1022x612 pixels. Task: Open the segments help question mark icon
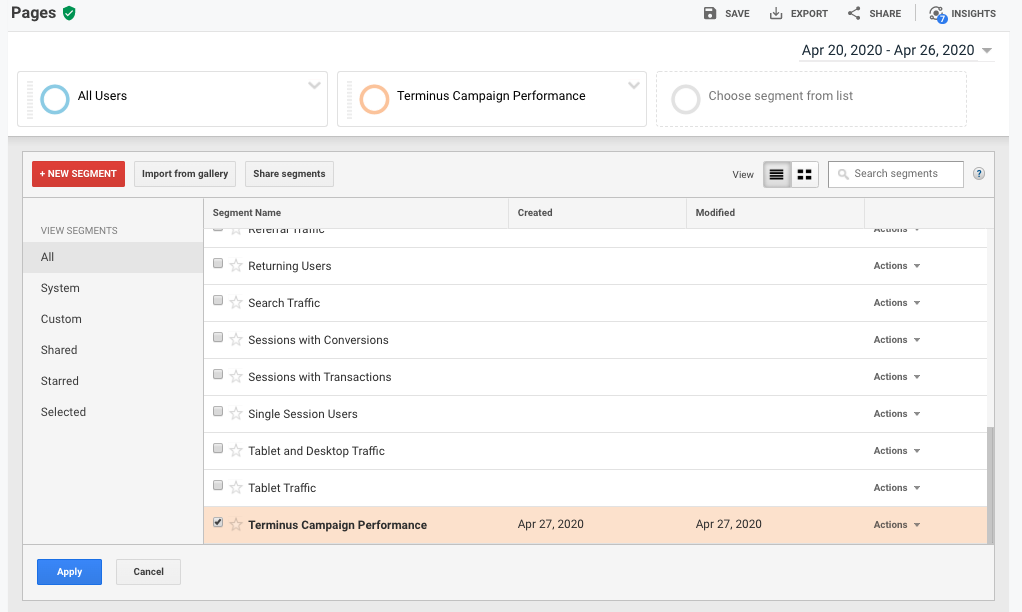(x=978, y=173)
